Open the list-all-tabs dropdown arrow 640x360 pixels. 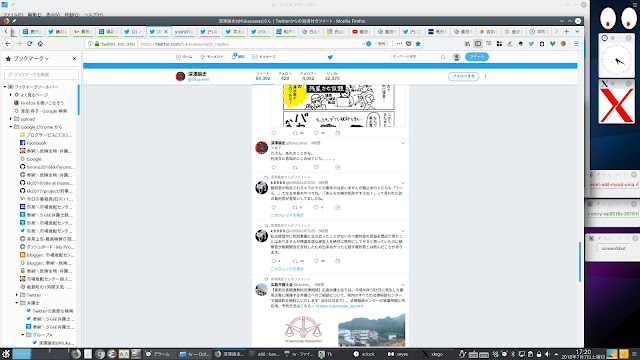(x=577, y=31)
